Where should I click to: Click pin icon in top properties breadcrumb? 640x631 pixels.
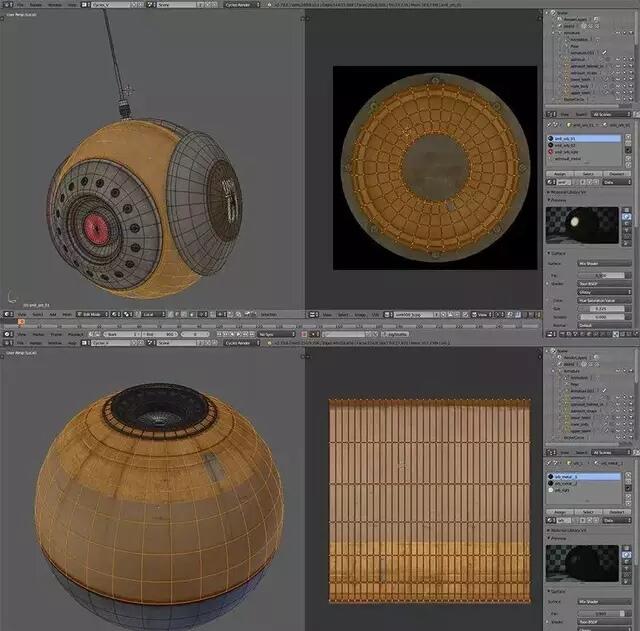pos(549,124)
